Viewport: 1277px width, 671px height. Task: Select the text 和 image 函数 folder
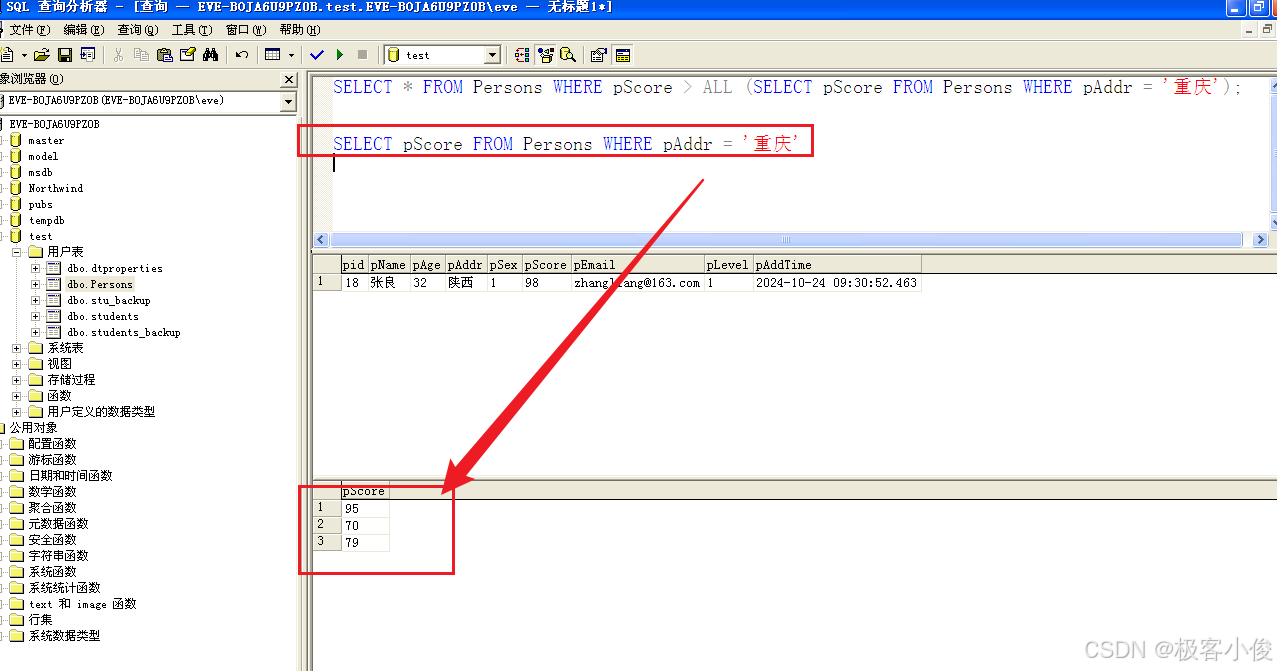pyautogui.click(x=82, y=604)
